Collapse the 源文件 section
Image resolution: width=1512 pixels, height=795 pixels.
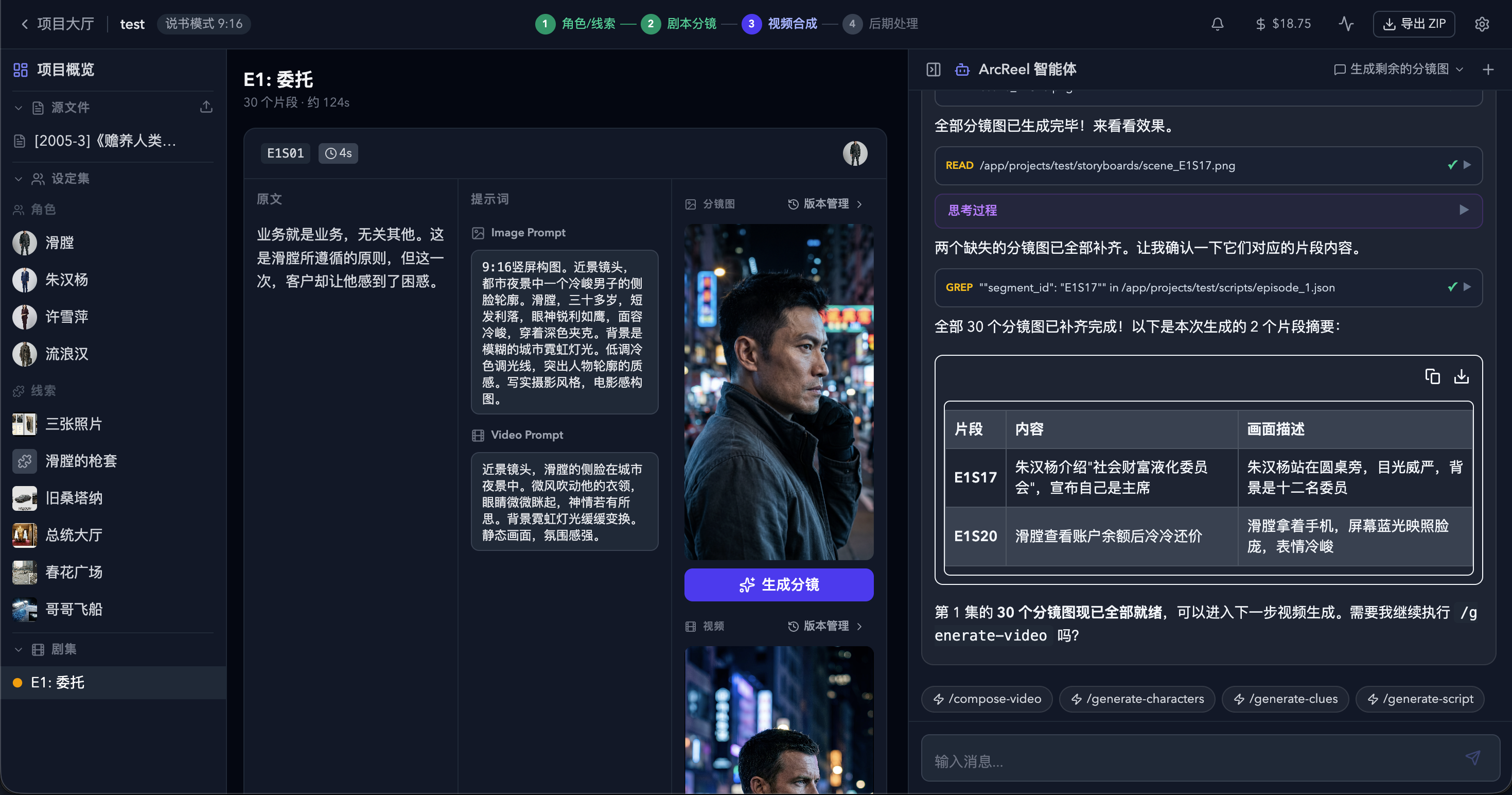[17, 108]
